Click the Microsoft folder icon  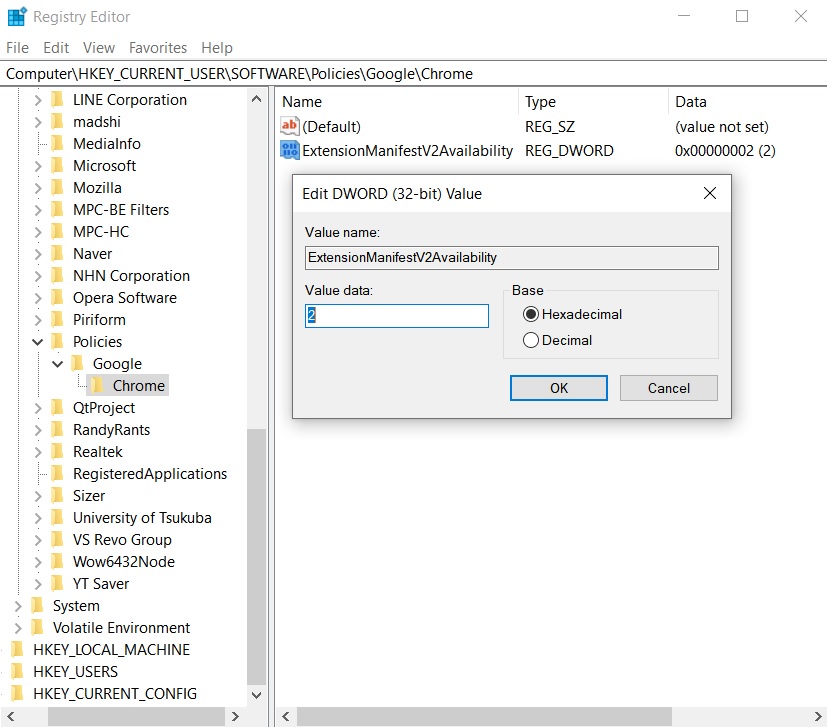[57, 166]
